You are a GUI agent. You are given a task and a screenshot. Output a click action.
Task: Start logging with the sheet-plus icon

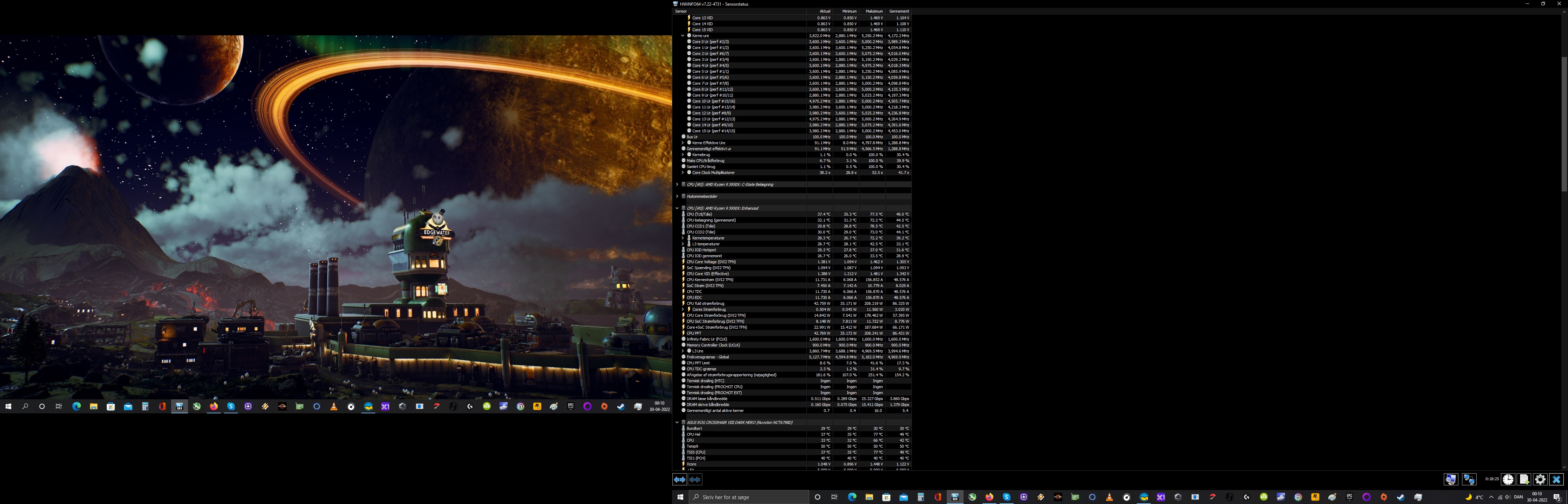click(1524, 479)
